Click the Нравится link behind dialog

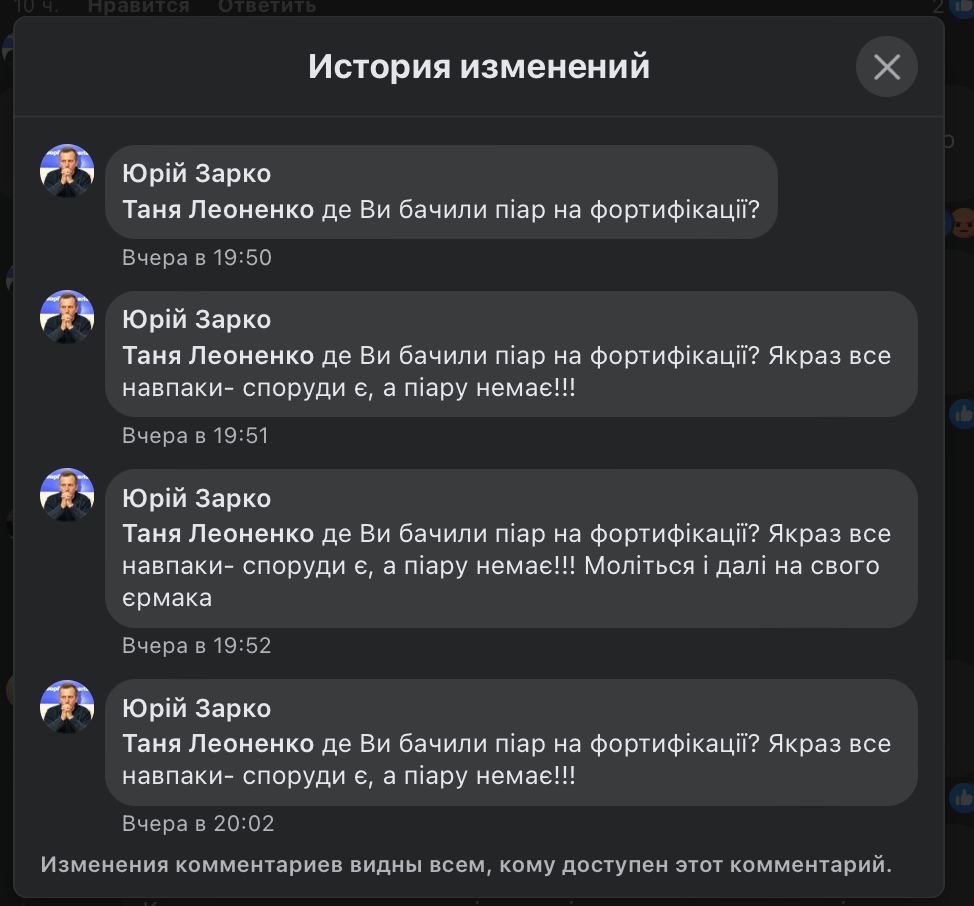[x=139, y=7]
